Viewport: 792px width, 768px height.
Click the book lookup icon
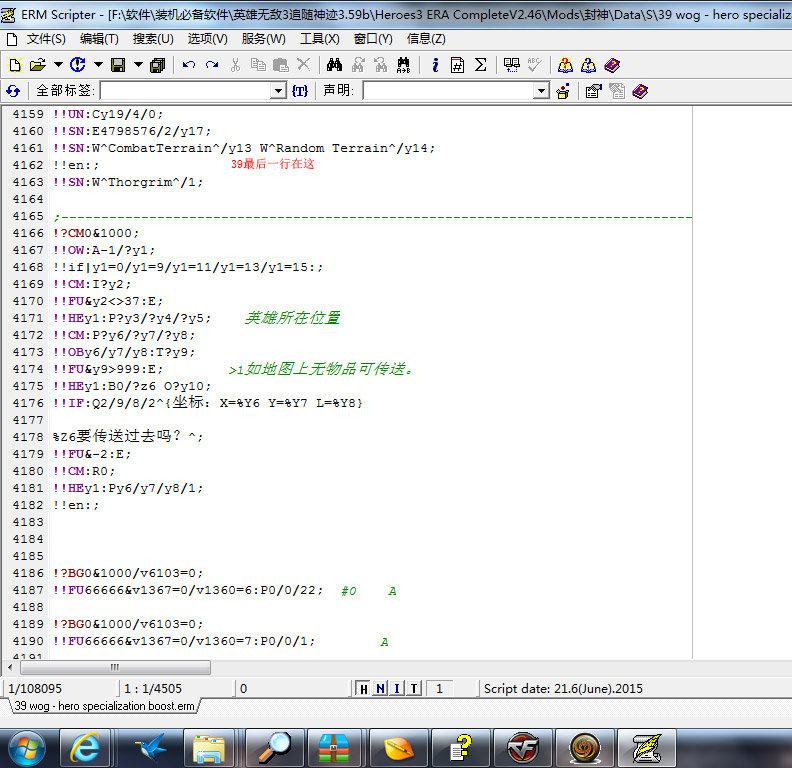(512, 65)
